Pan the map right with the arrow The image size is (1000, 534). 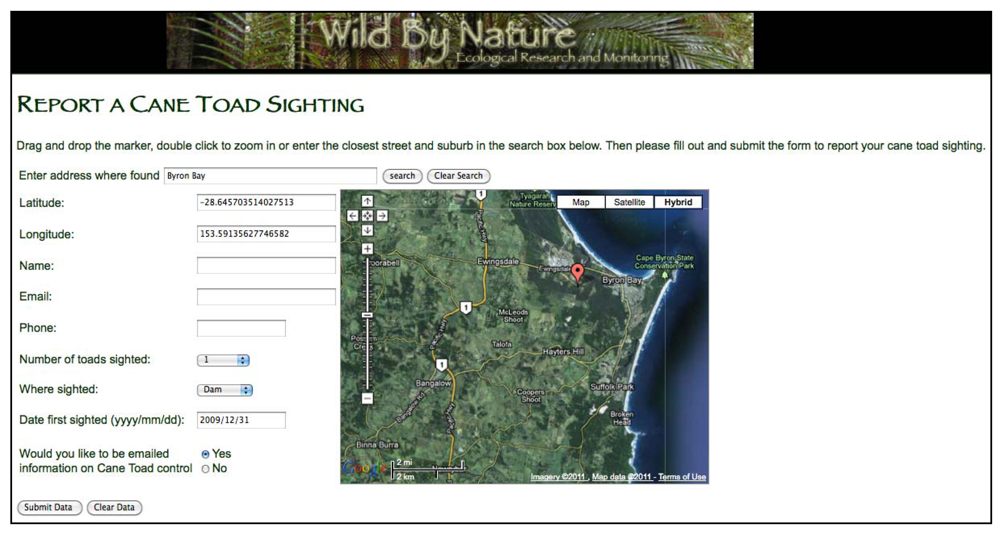[x=382, y=215]
